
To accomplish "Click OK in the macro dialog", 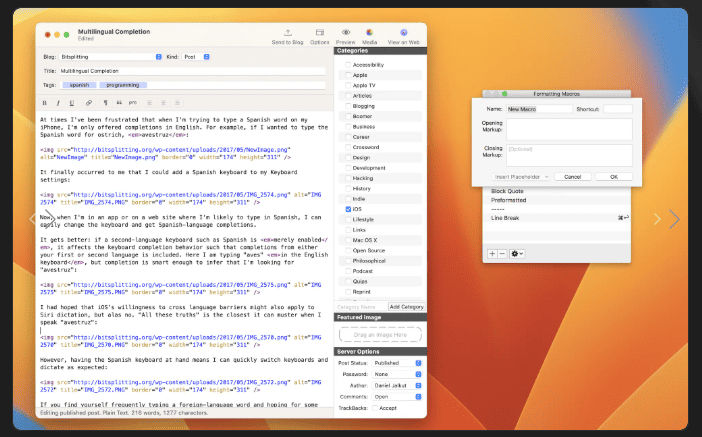I will 614,177.
